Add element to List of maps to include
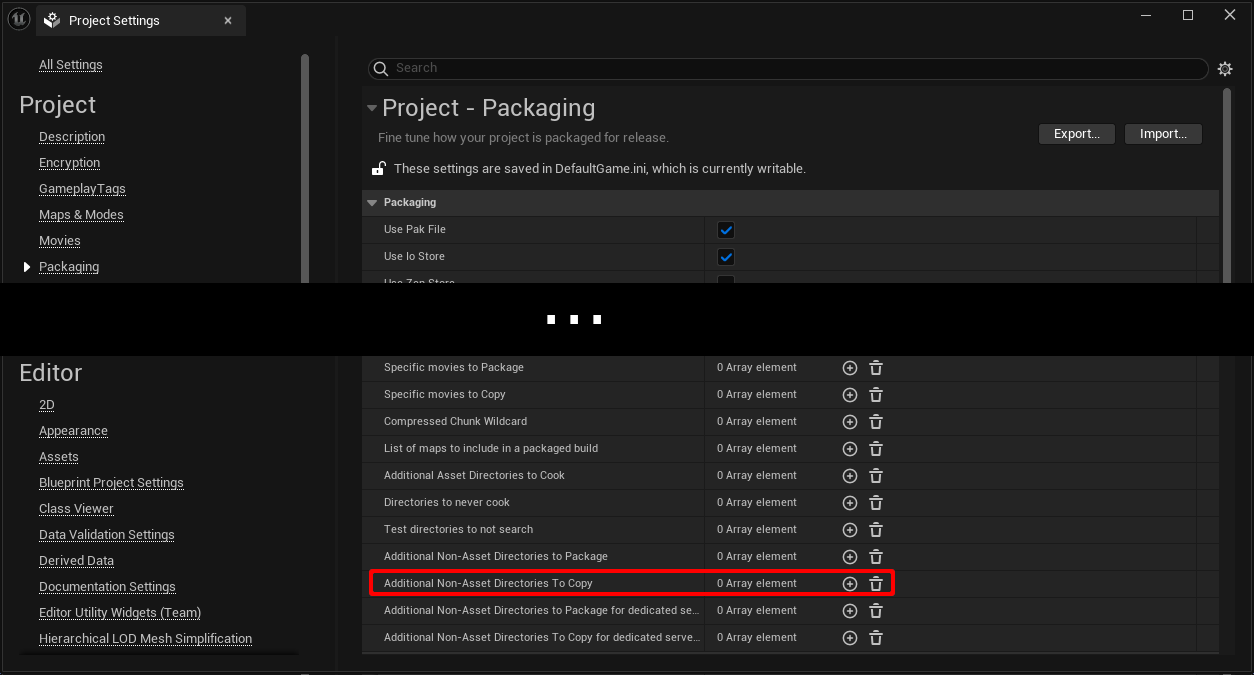Image resolution: width=1254 pixels, height=675 pixels. tap(850, 449)
